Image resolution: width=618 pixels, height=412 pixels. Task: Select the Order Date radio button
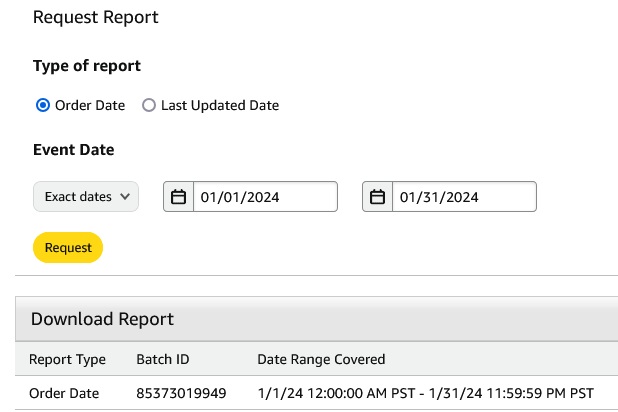pyautogui.click(x=43, y=105)
